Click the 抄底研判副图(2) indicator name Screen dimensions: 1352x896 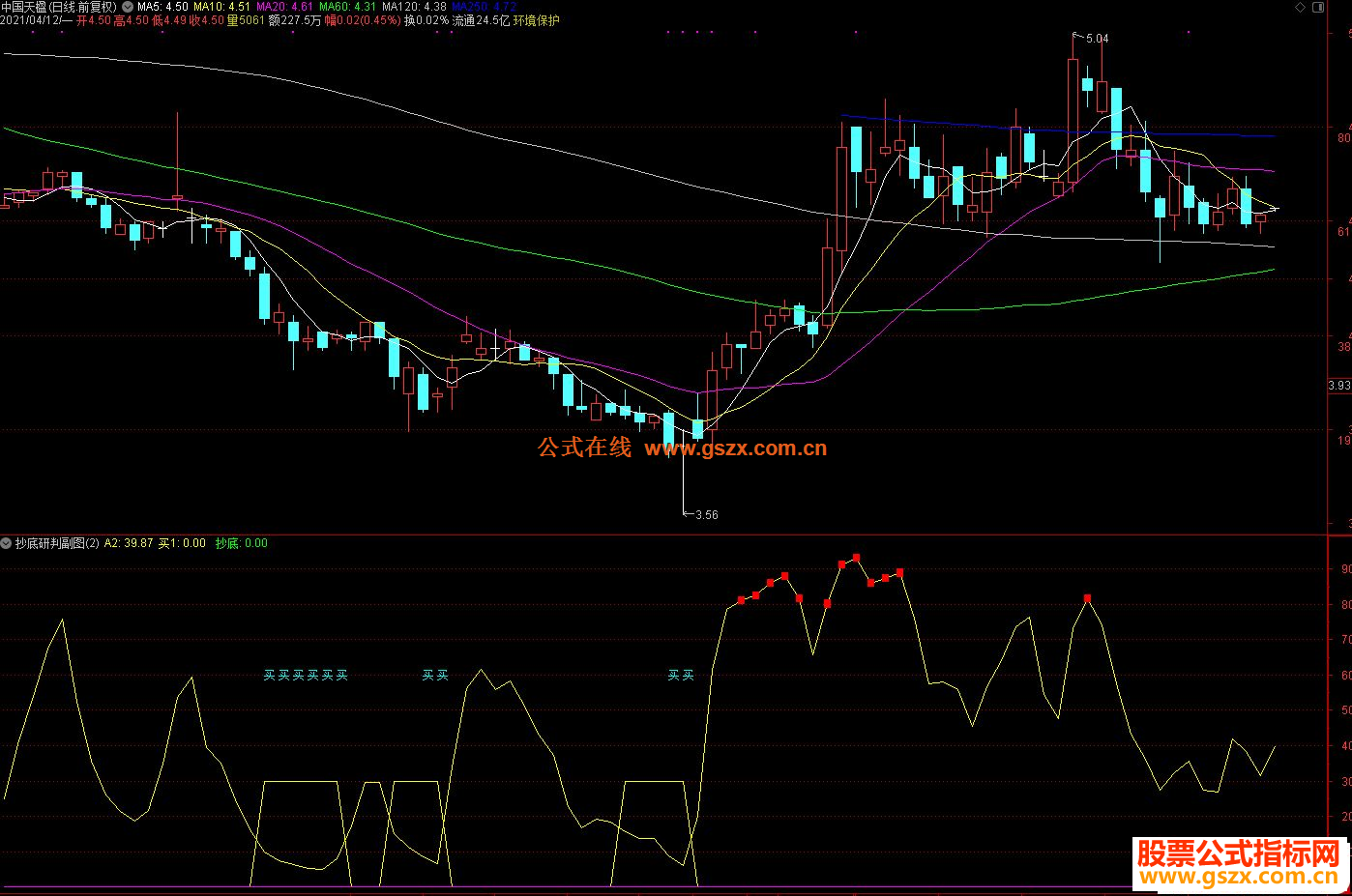[58, 543]
